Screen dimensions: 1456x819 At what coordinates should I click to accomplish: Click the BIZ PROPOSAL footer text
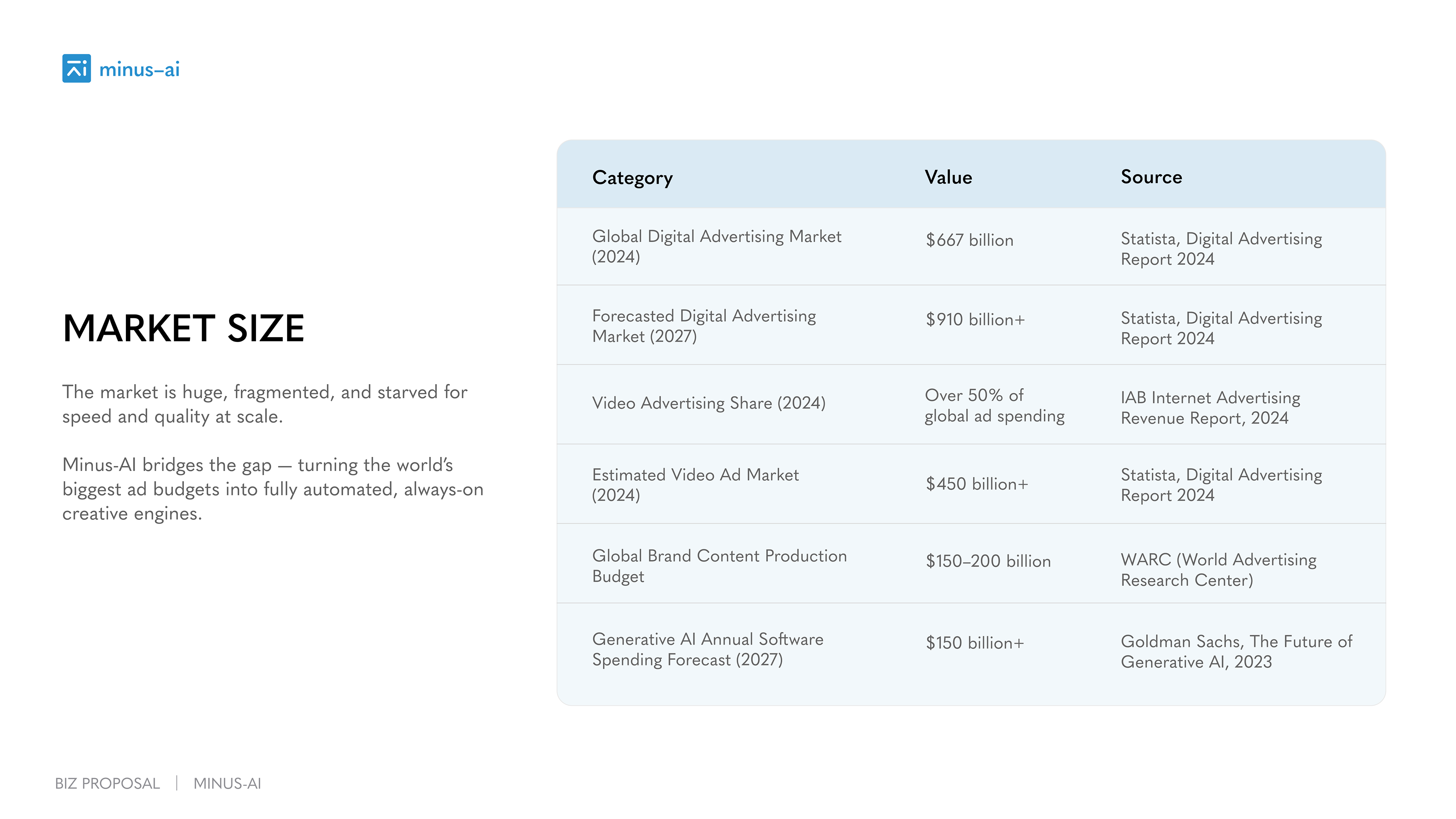107,783
